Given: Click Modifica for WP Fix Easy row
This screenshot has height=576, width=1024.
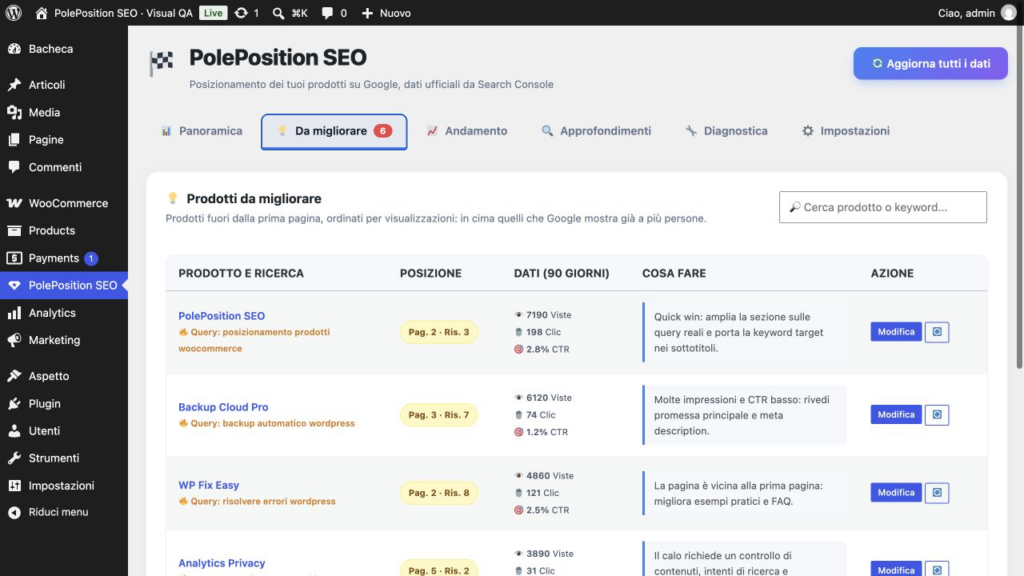Looking at the screenshot, I should pos(896,492).
